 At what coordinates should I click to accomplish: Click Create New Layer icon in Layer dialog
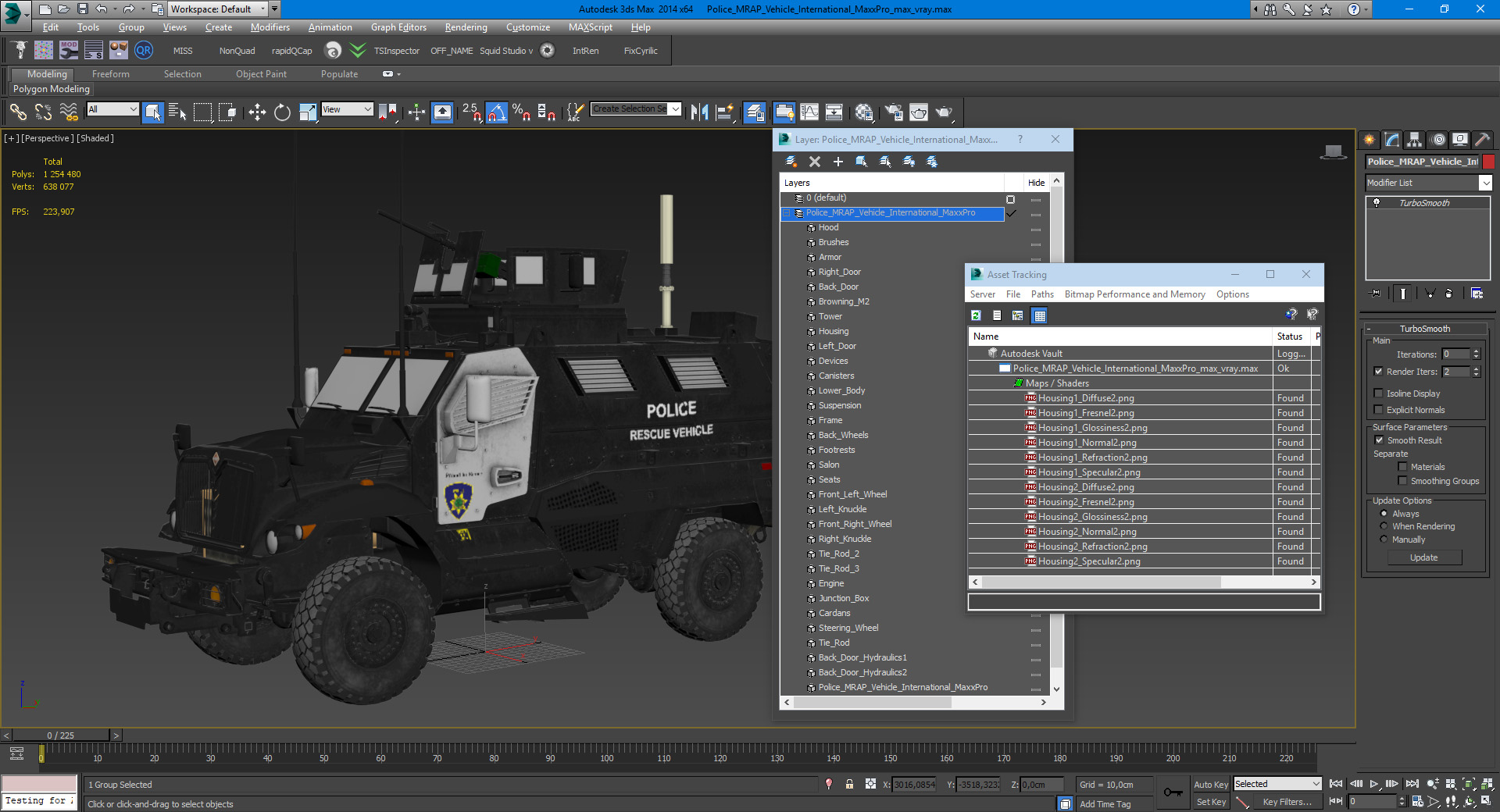791,162
